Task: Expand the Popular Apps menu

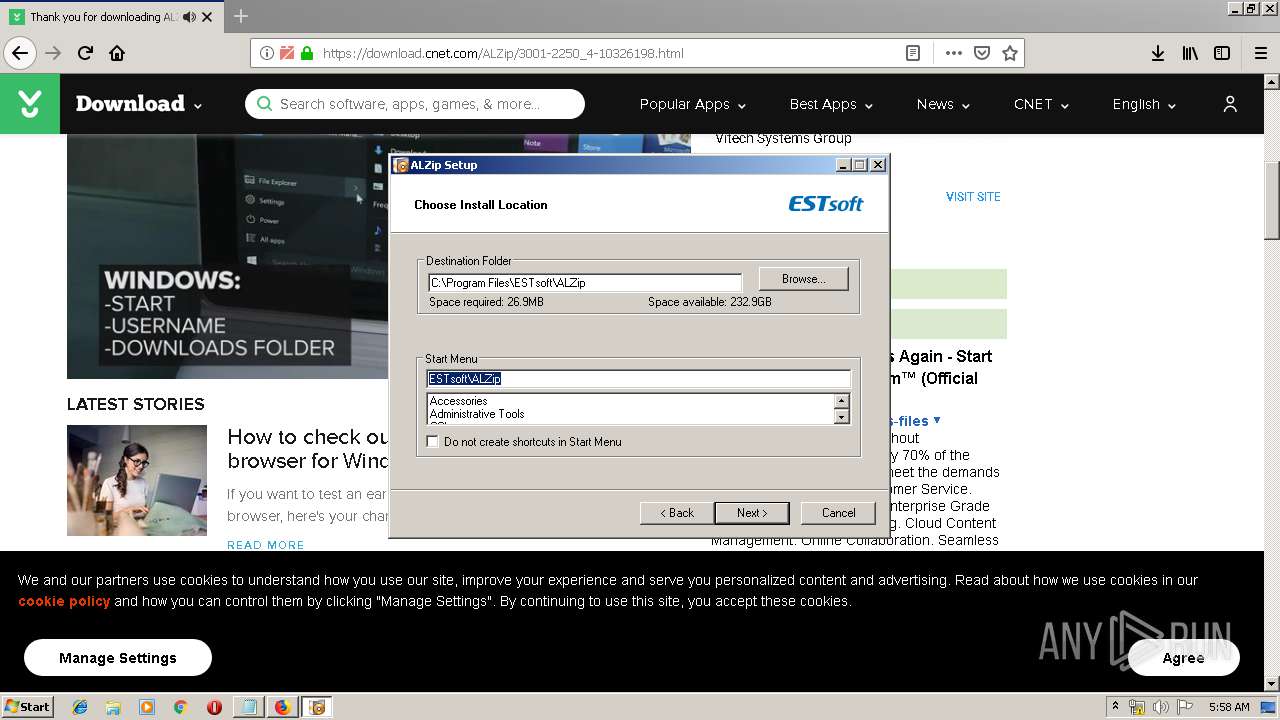Action: pyautogui.click(x=692, y=104)
